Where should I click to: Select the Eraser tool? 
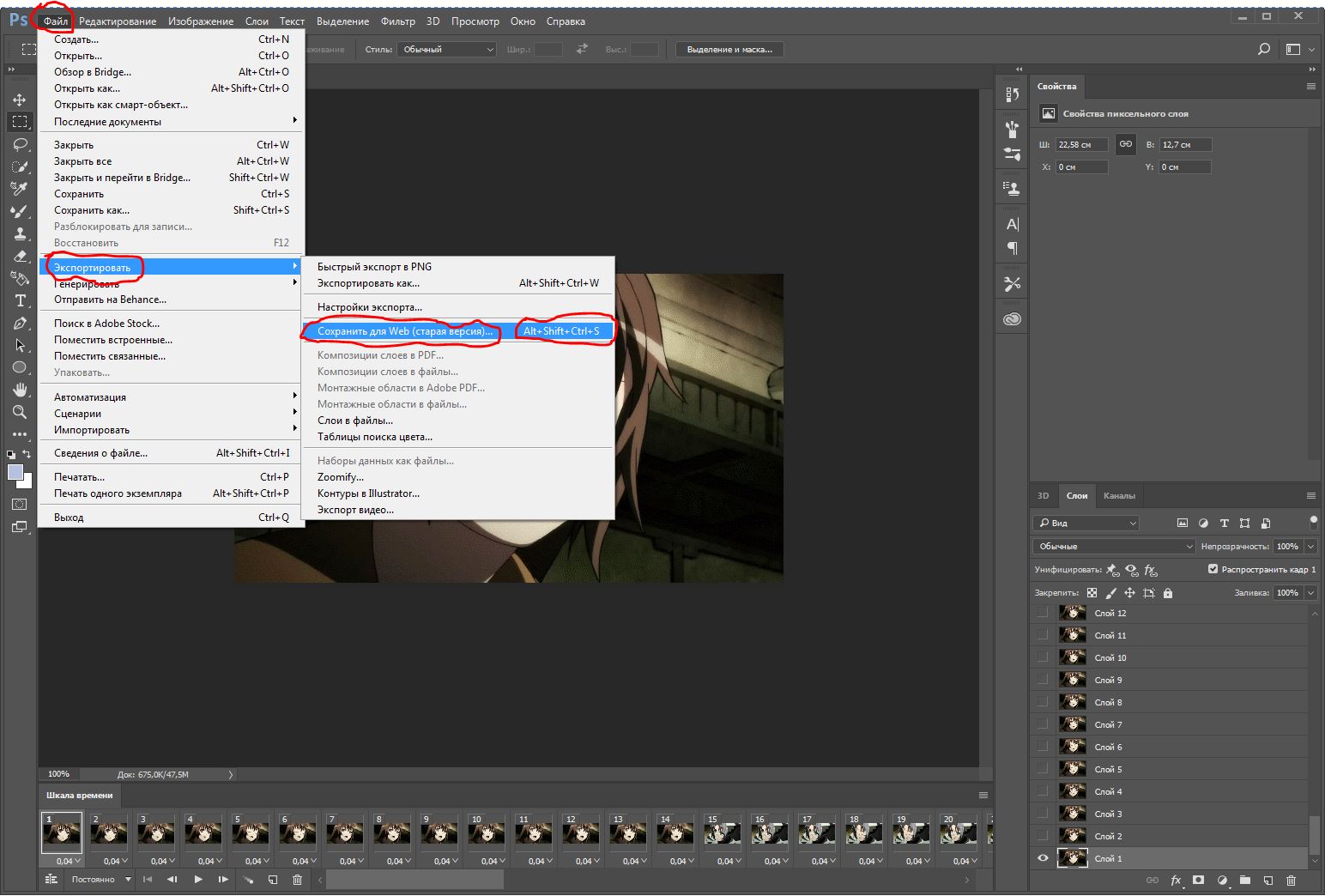tap(20, 256)
